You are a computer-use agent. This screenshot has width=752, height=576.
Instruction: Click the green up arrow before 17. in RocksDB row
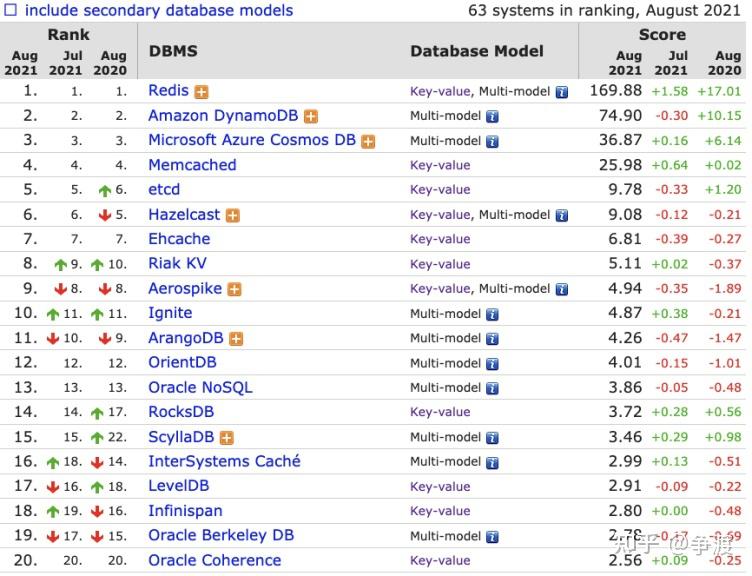(x=97, y=413)
